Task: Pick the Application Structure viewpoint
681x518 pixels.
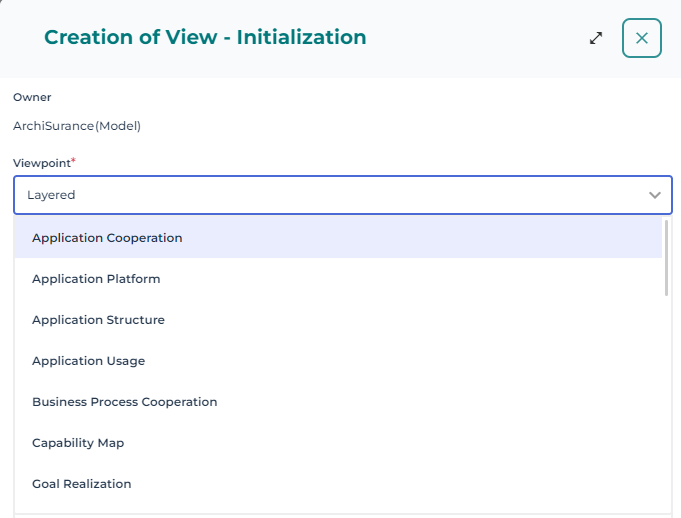Action: (98, 320)
